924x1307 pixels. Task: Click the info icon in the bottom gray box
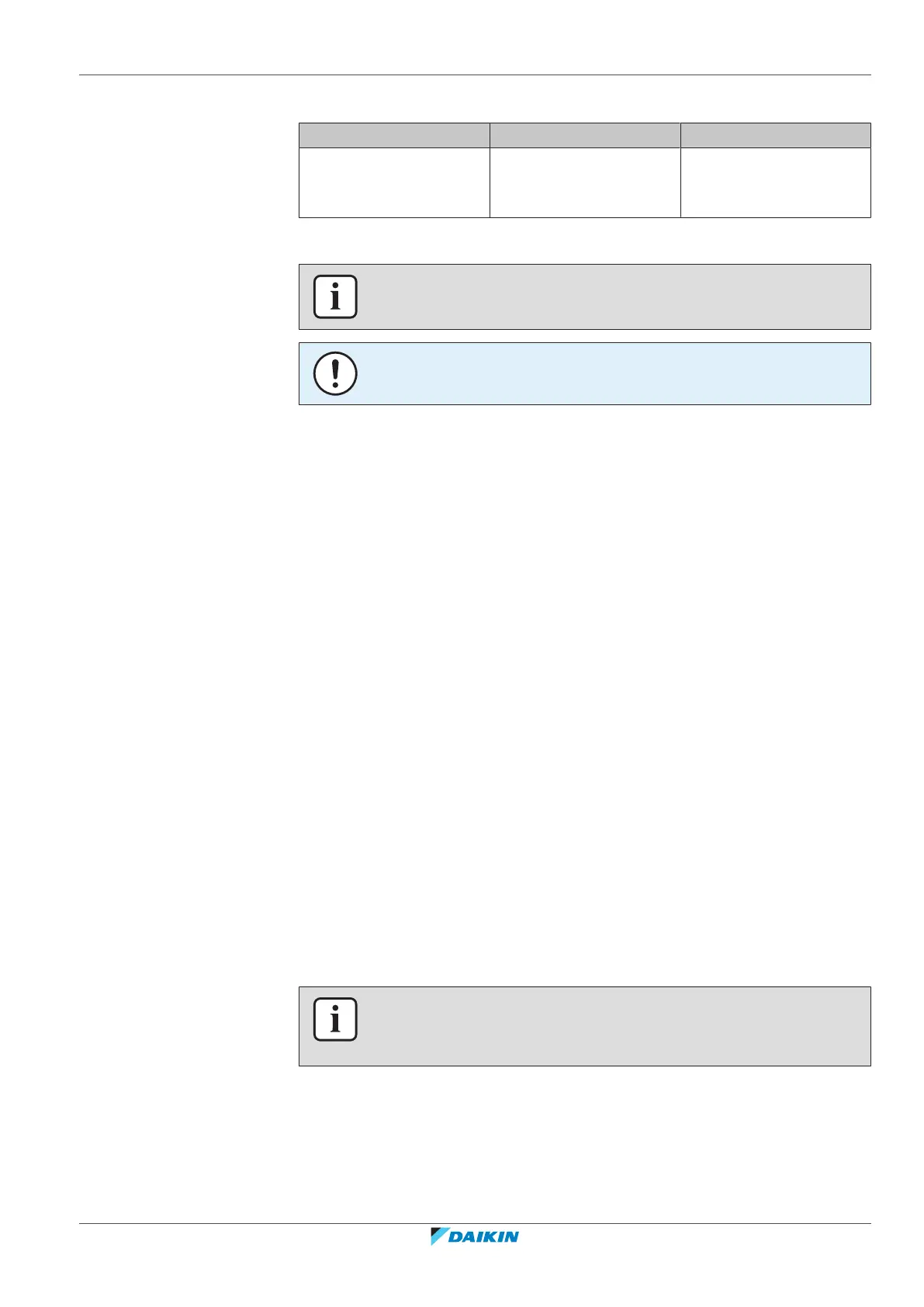pyautogui.click(x=335, y=1019)
